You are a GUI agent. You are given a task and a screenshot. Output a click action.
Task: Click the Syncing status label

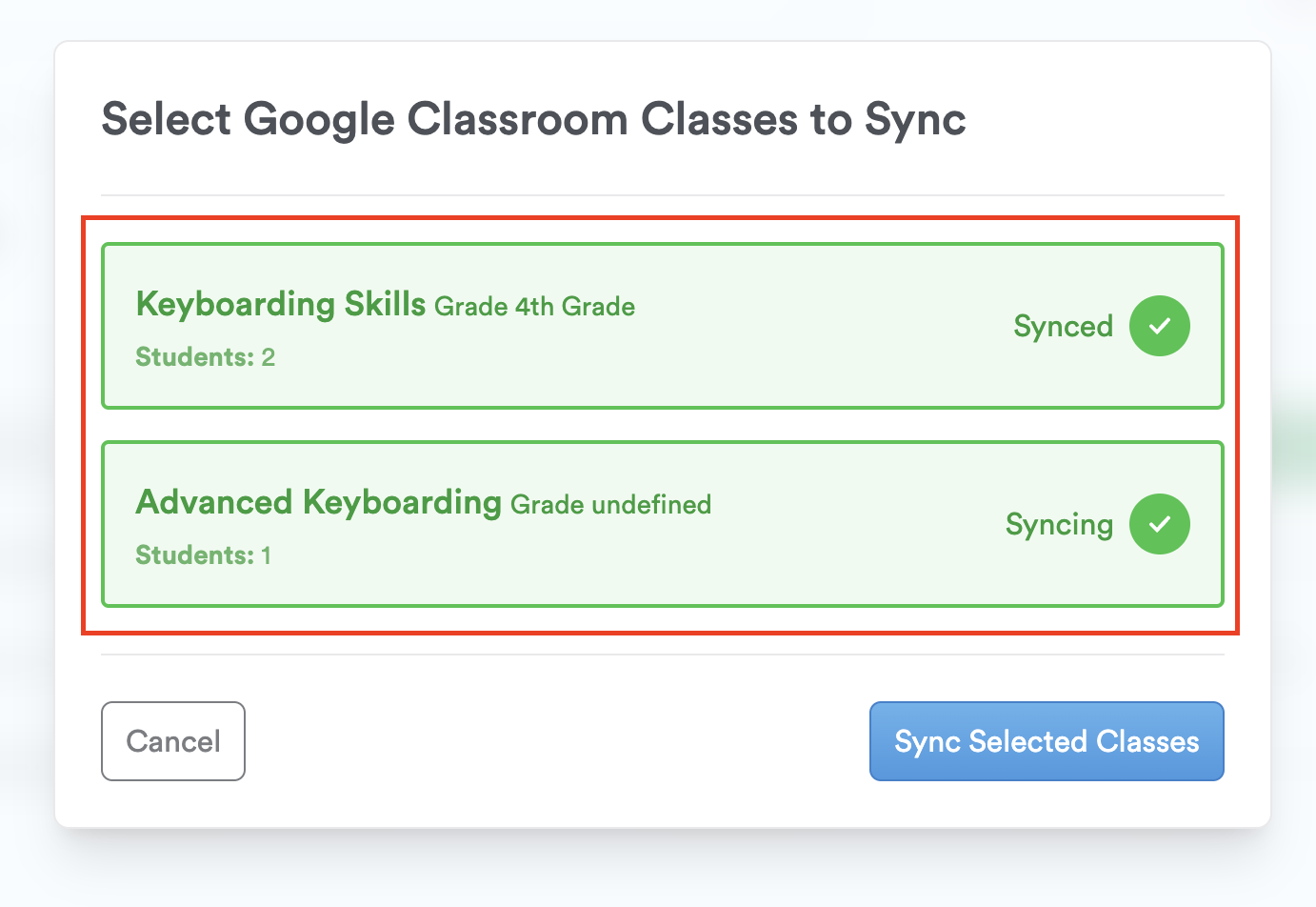1059,525
